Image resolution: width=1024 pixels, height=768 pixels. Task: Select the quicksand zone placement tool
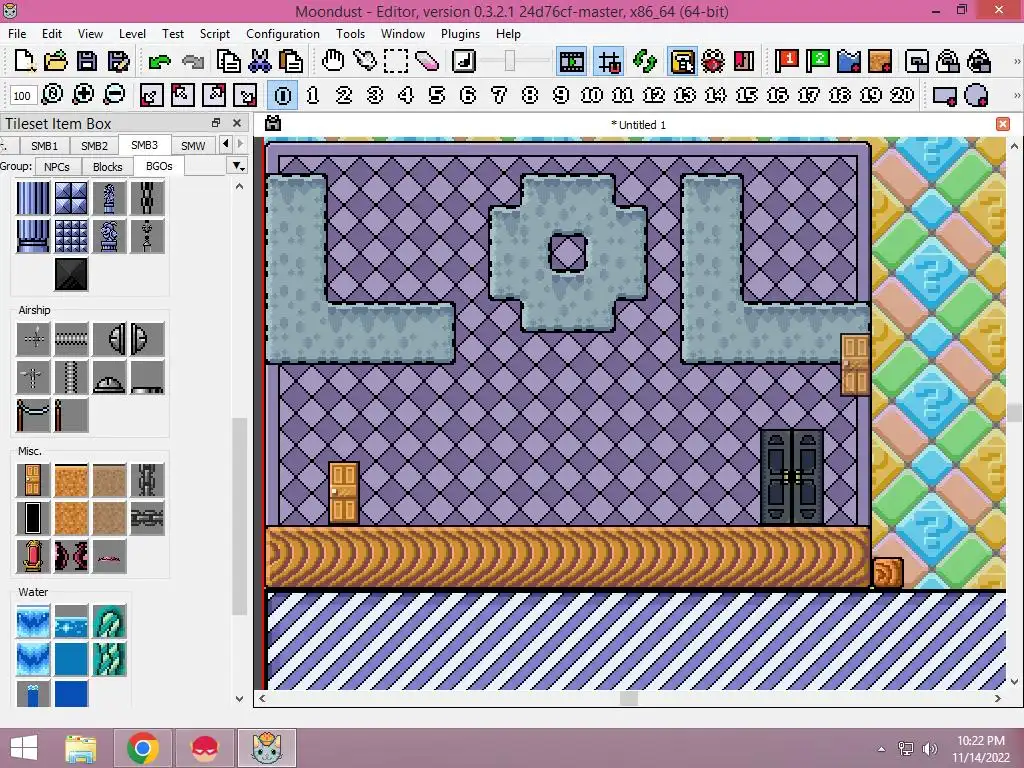coord(880,61)
